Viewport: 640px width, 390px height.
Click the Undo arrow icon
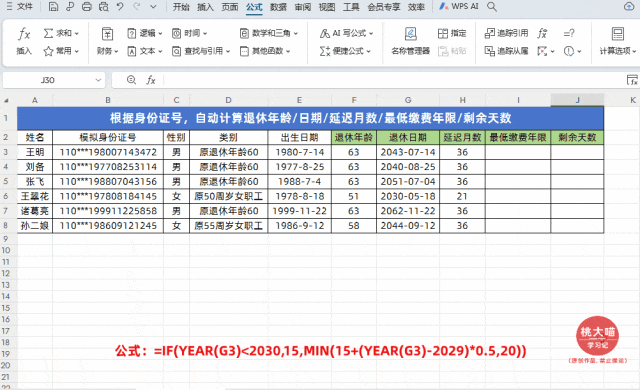(120, 7)
